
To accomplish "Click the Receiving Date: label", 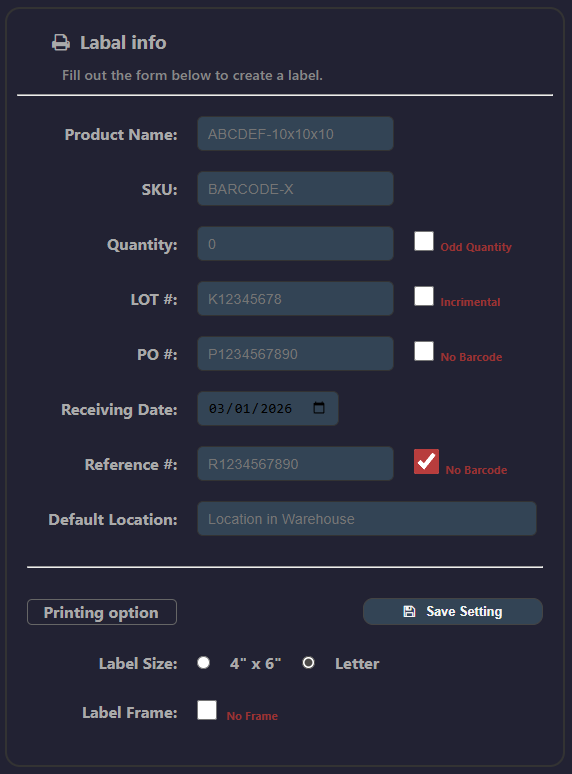I will pyautogui.click(x=119, y=410).
